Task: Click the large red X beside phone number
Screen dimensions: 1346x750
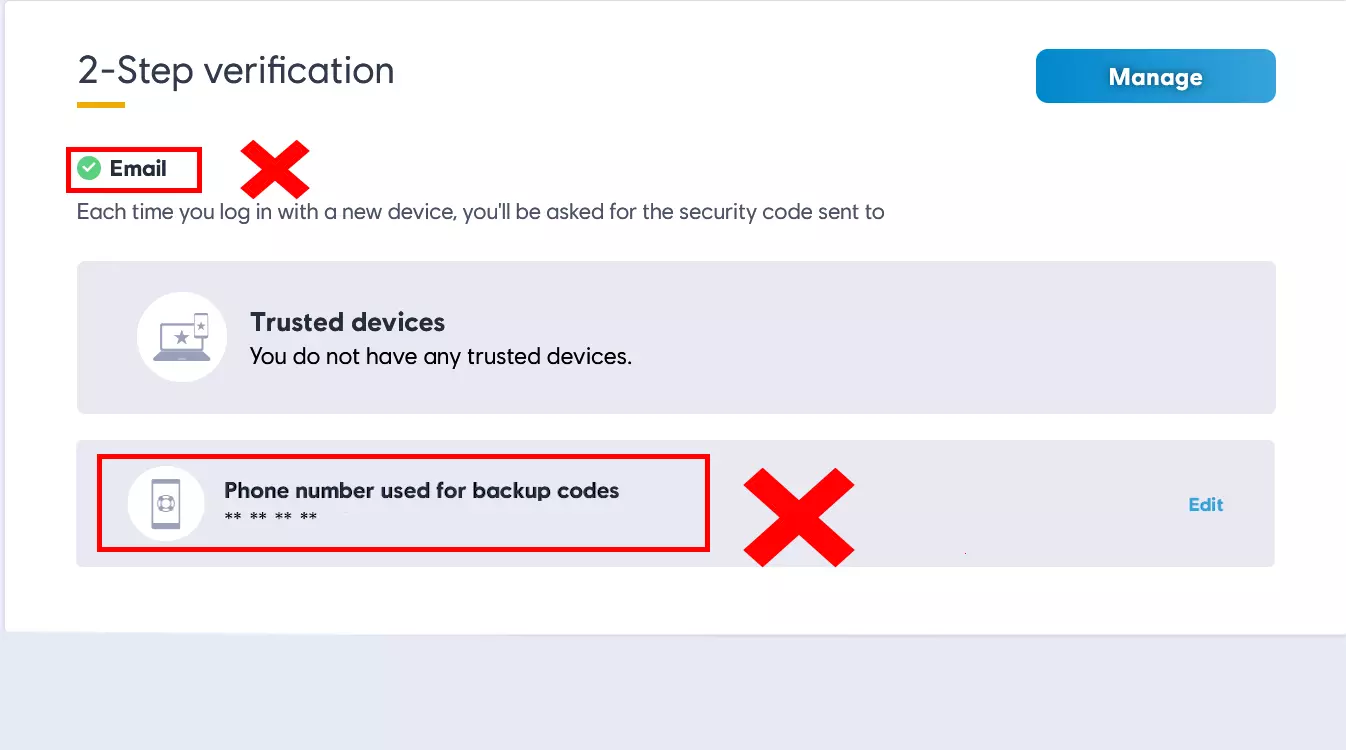Action: tap(798, 517)
